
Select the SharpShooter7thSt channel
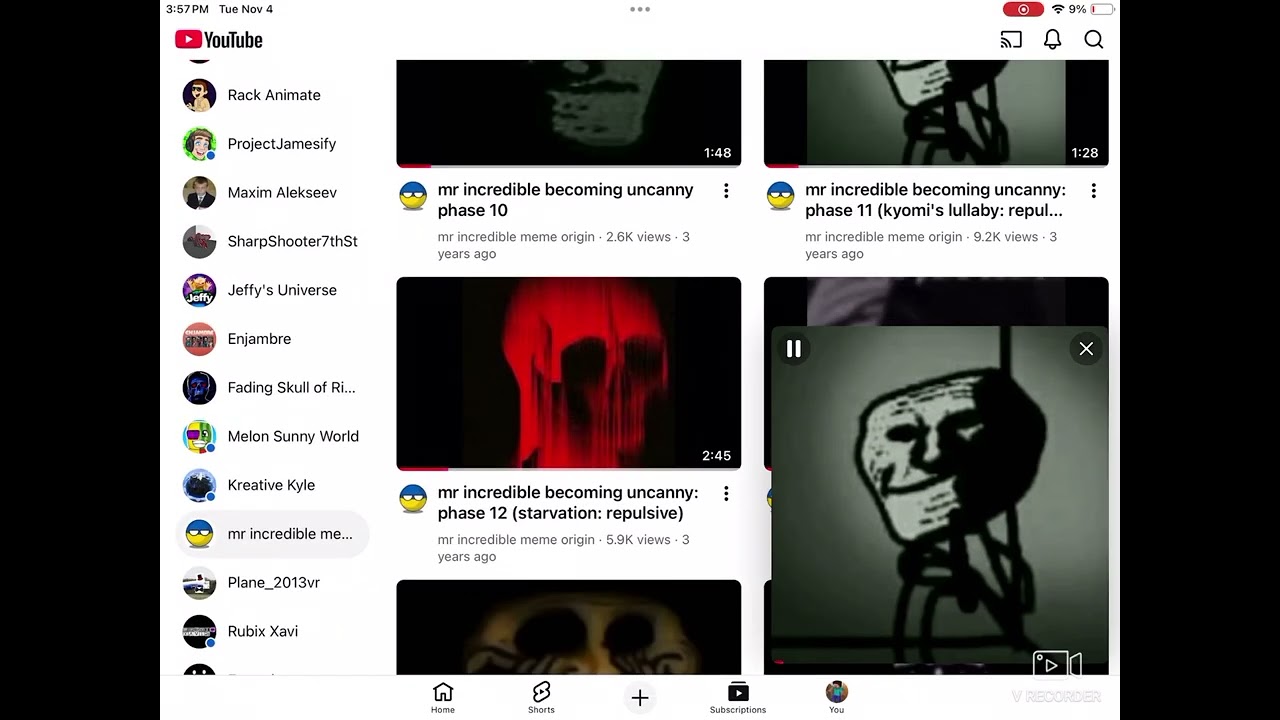tap(272, 241)
